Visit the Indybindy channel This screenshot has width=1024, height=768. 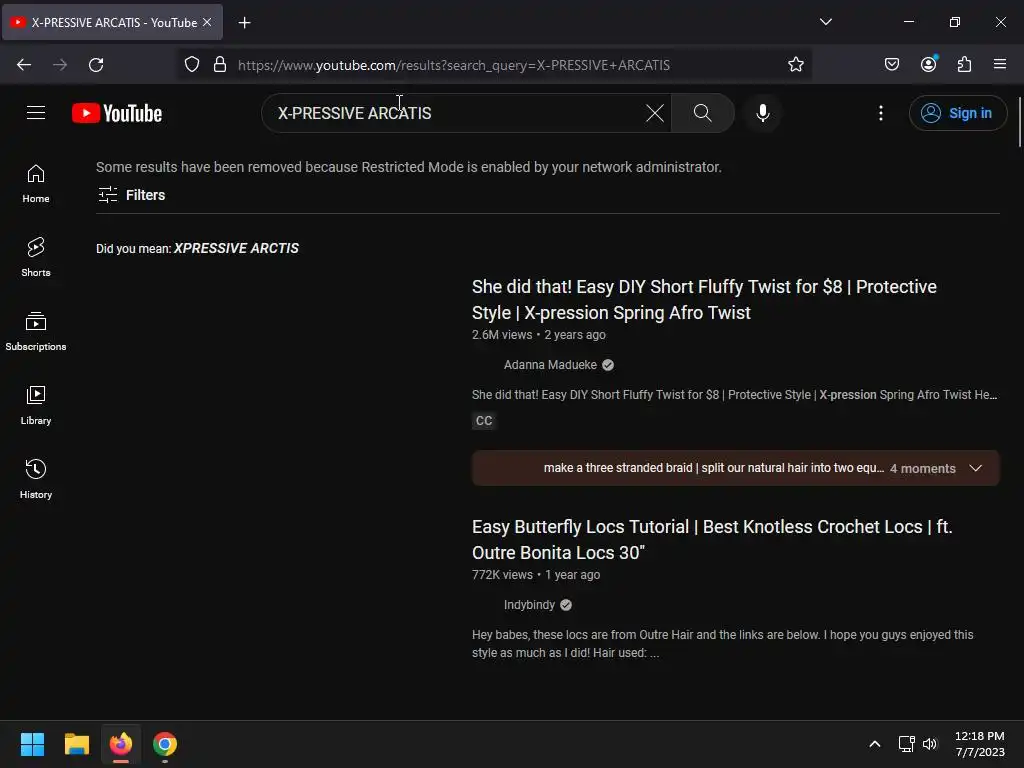coord(529,605)
